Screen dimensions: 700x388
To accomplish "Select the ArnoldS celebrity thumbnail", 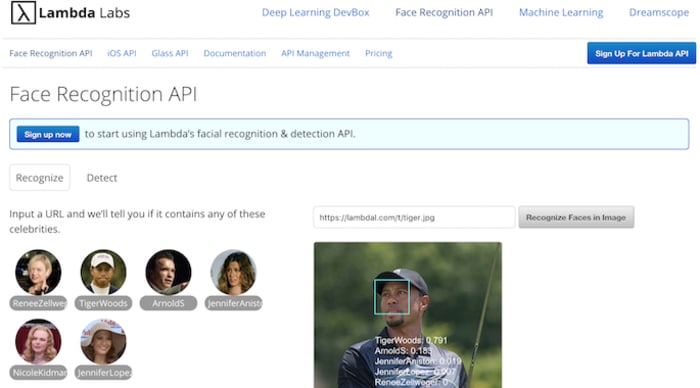I will click(168, 272).
